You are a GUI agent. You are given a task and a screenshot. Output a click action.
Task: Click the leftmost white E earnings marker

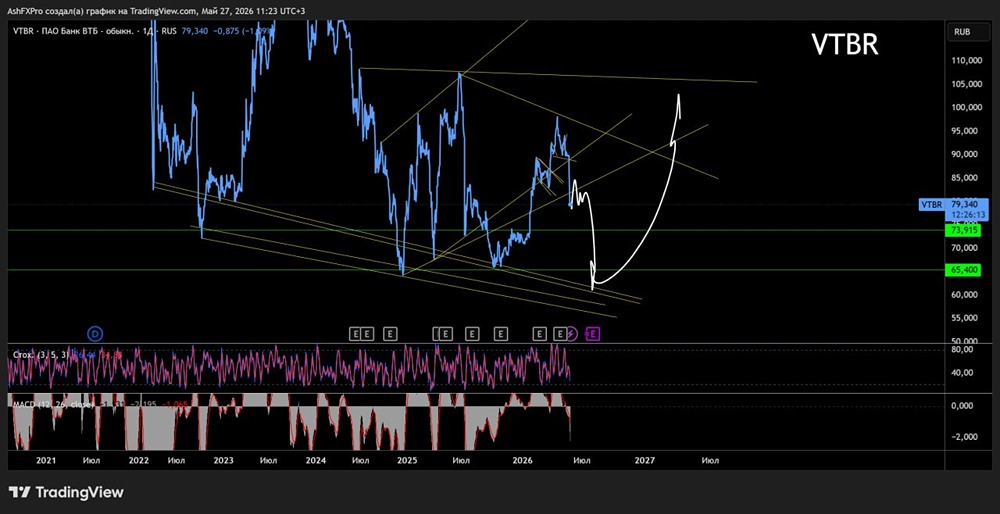click(355, 333)
